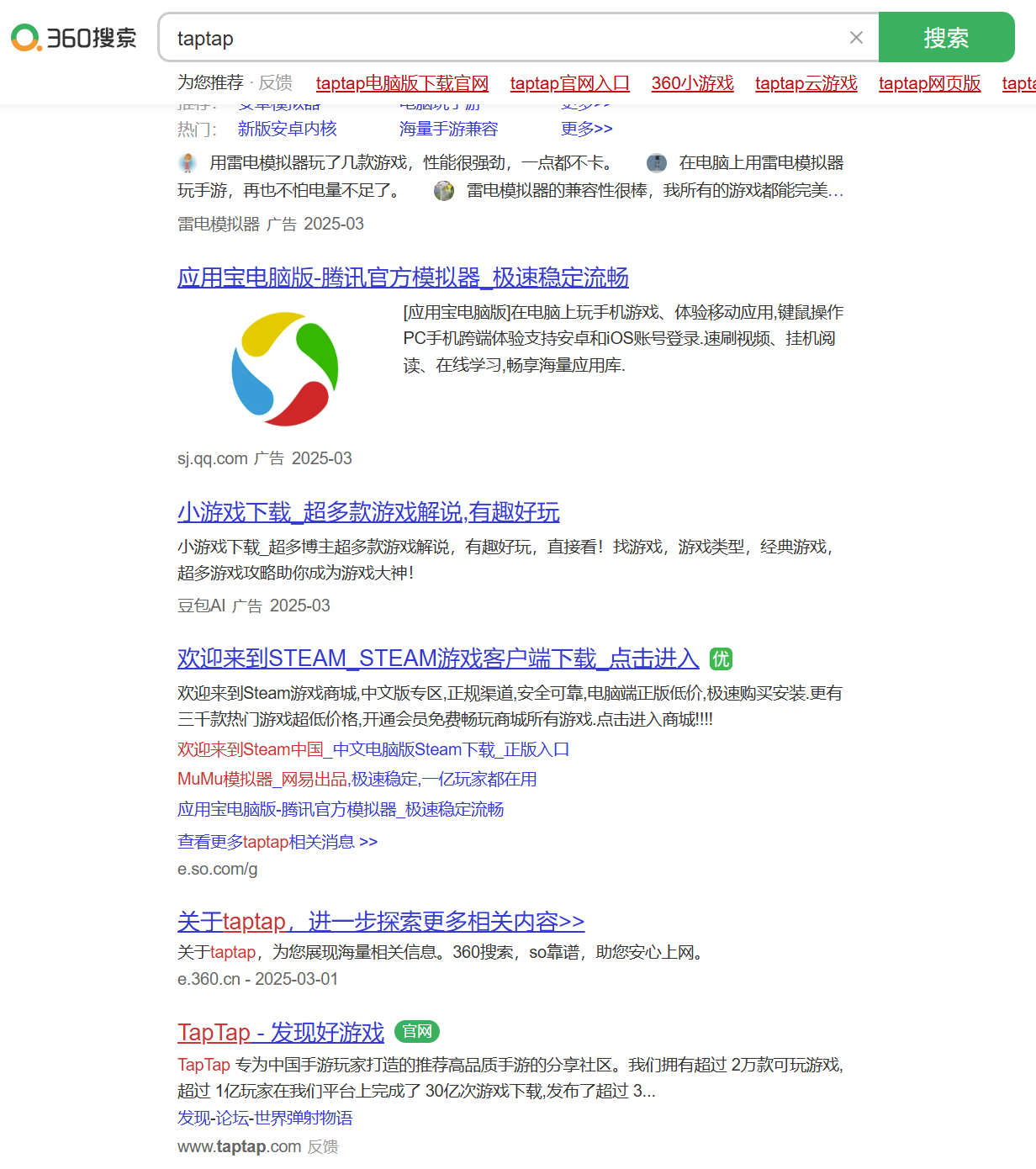Viewport: 1036px width, 1169px height.
Task: Open 海量手游兼容 link
Action: click(x=448, y=129)
